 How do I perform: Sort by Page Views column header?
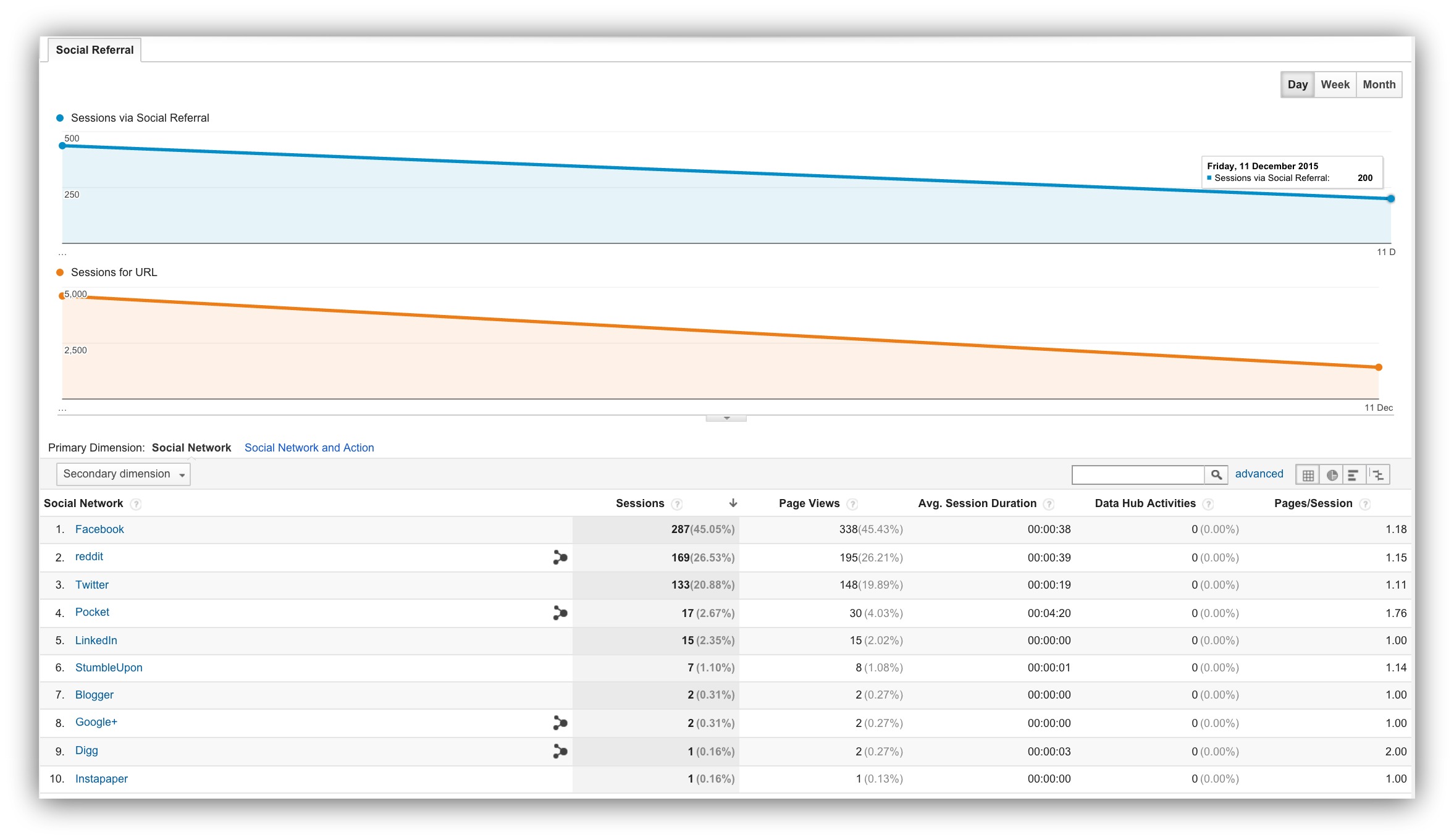tap(809, 503)
